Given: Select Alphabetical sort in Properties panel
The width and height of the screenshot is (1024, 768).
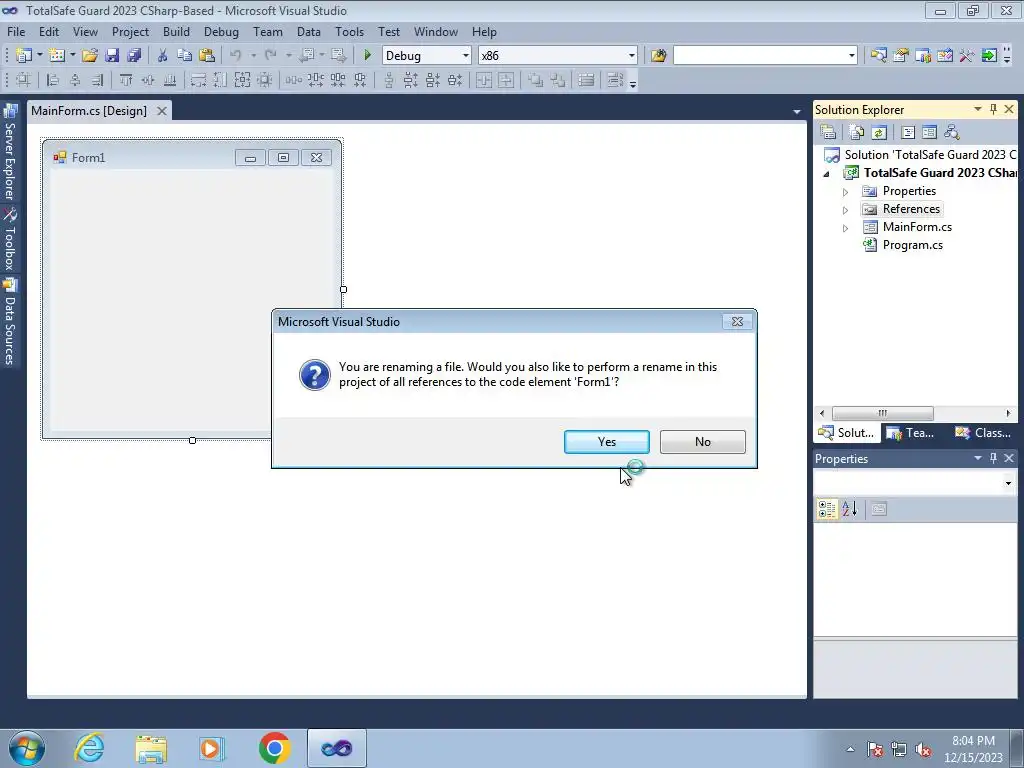Looking at the screenshot, I should 849,509.
